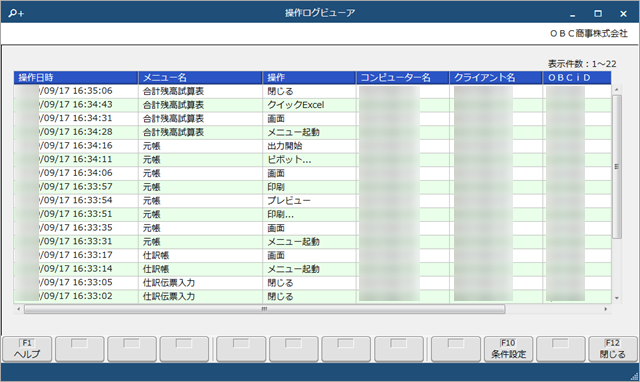Select the 印刷... cell at 16:33:51
Image resolution: width=640 pixels, height=382 pixels.
pos(309,214)
